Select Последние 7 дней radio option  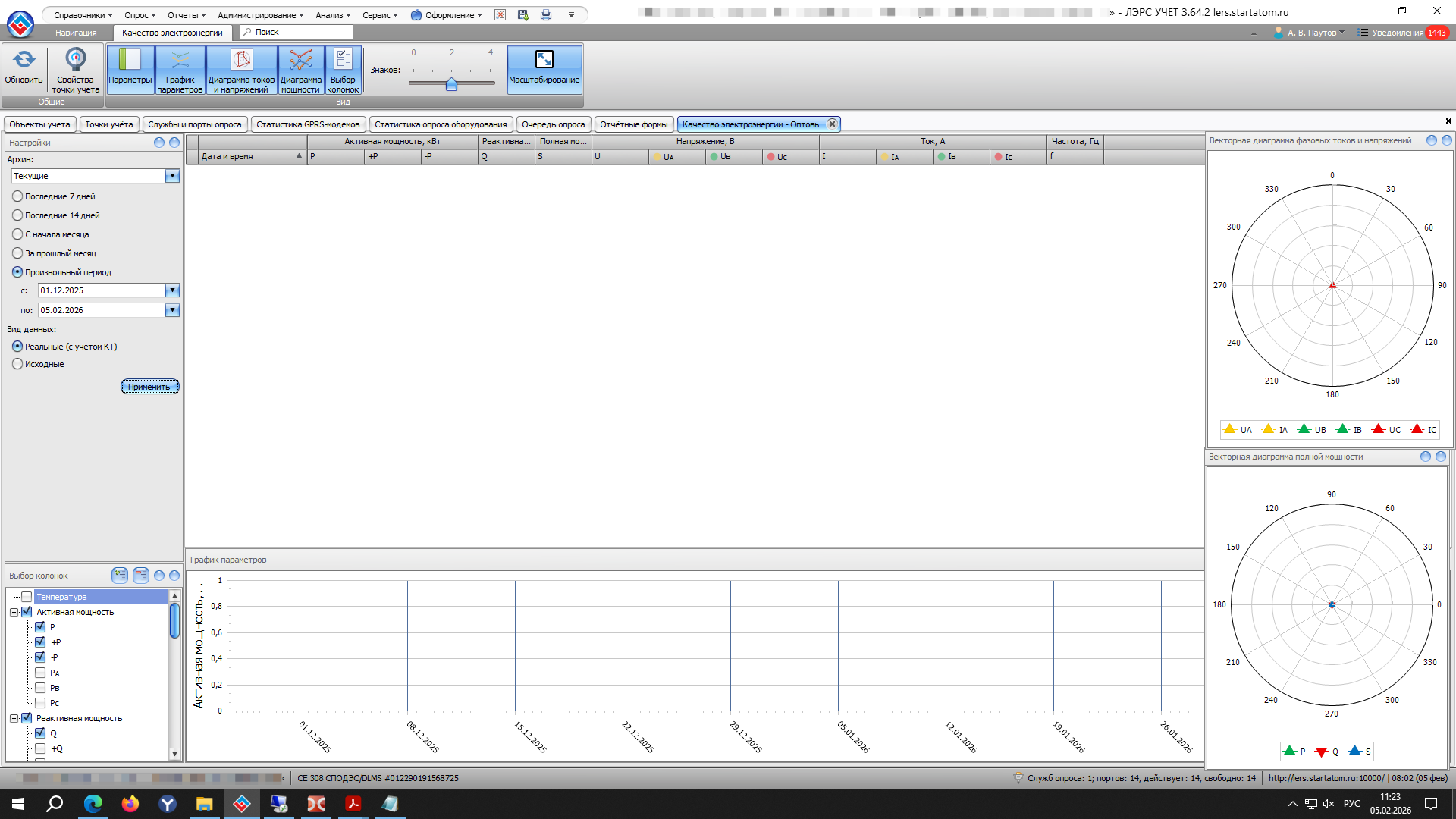(17, 196)
